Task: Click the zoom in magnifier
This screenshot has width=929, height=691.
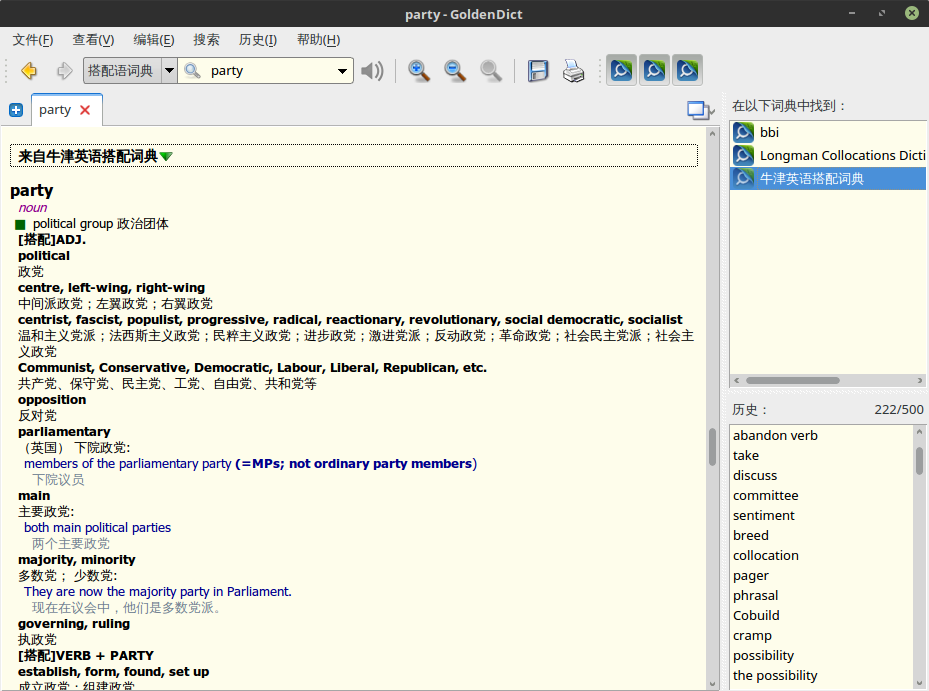Action: pos(419,71)
